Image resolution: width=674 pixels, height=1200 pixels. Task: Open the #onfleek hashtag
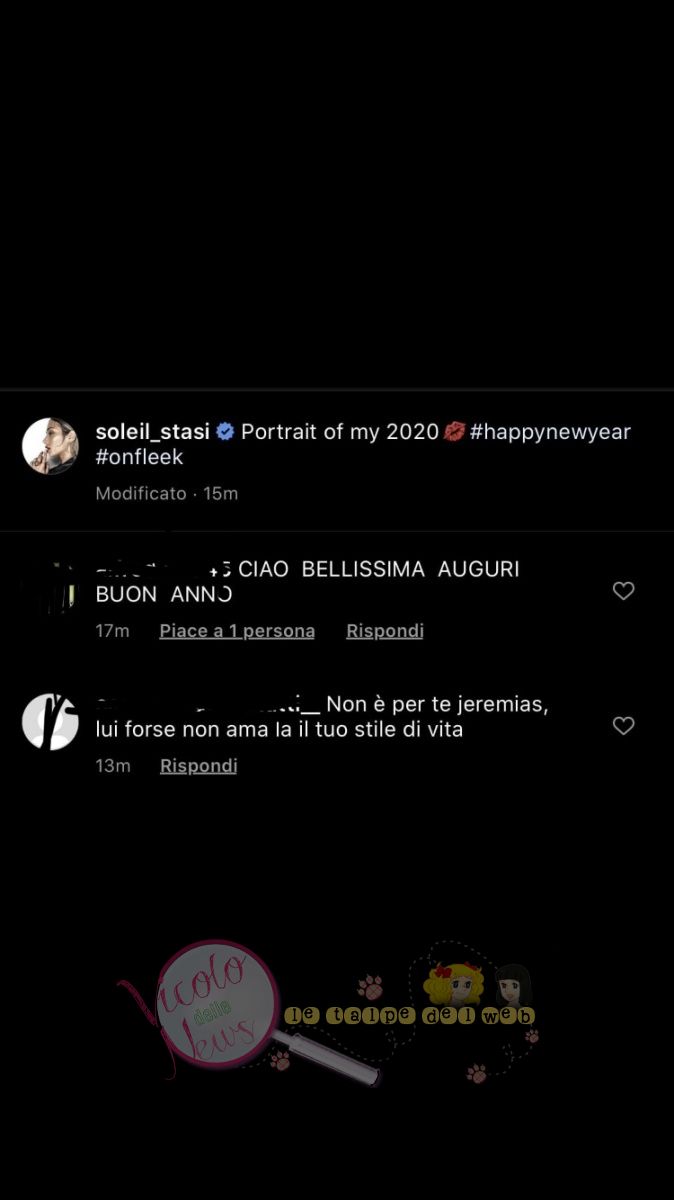139,457
